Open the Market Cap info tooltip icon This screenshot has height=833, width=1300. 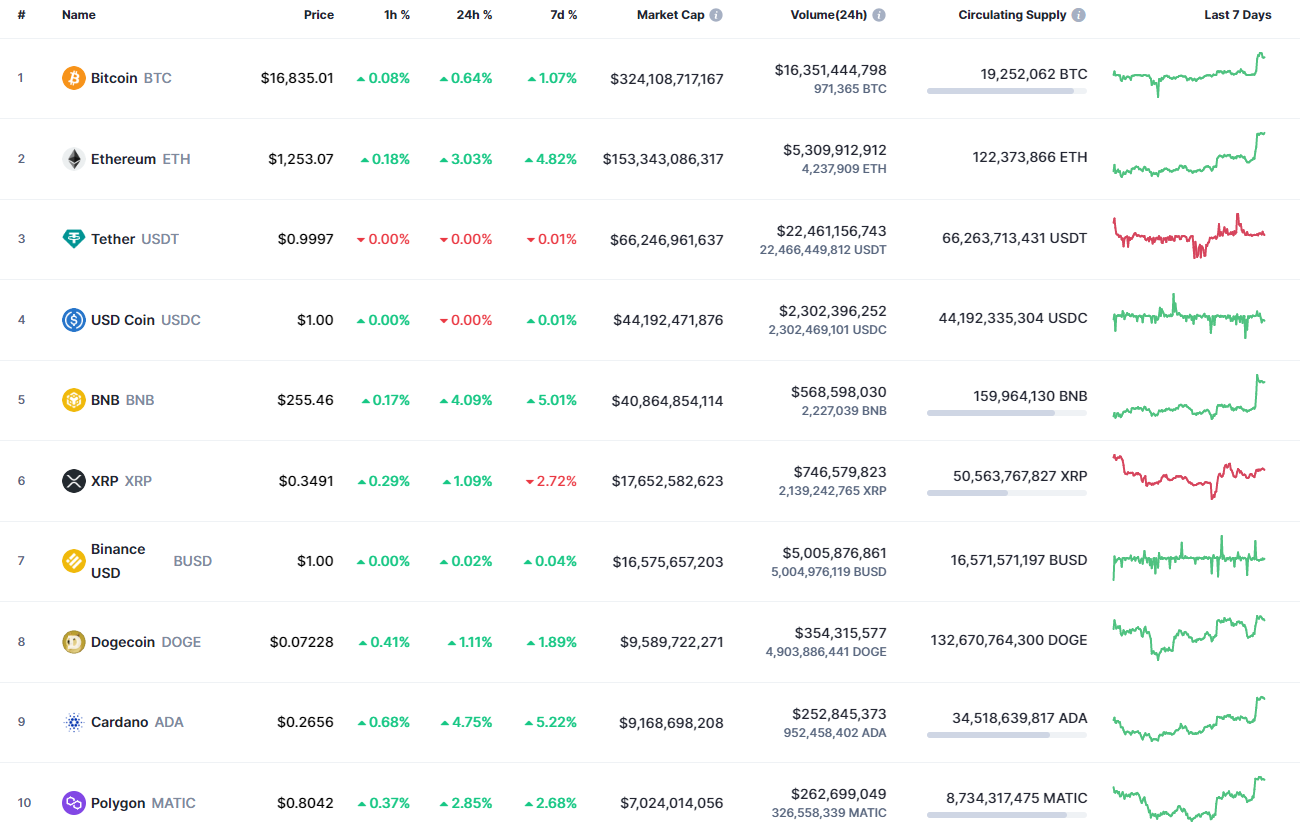[716, 14]
